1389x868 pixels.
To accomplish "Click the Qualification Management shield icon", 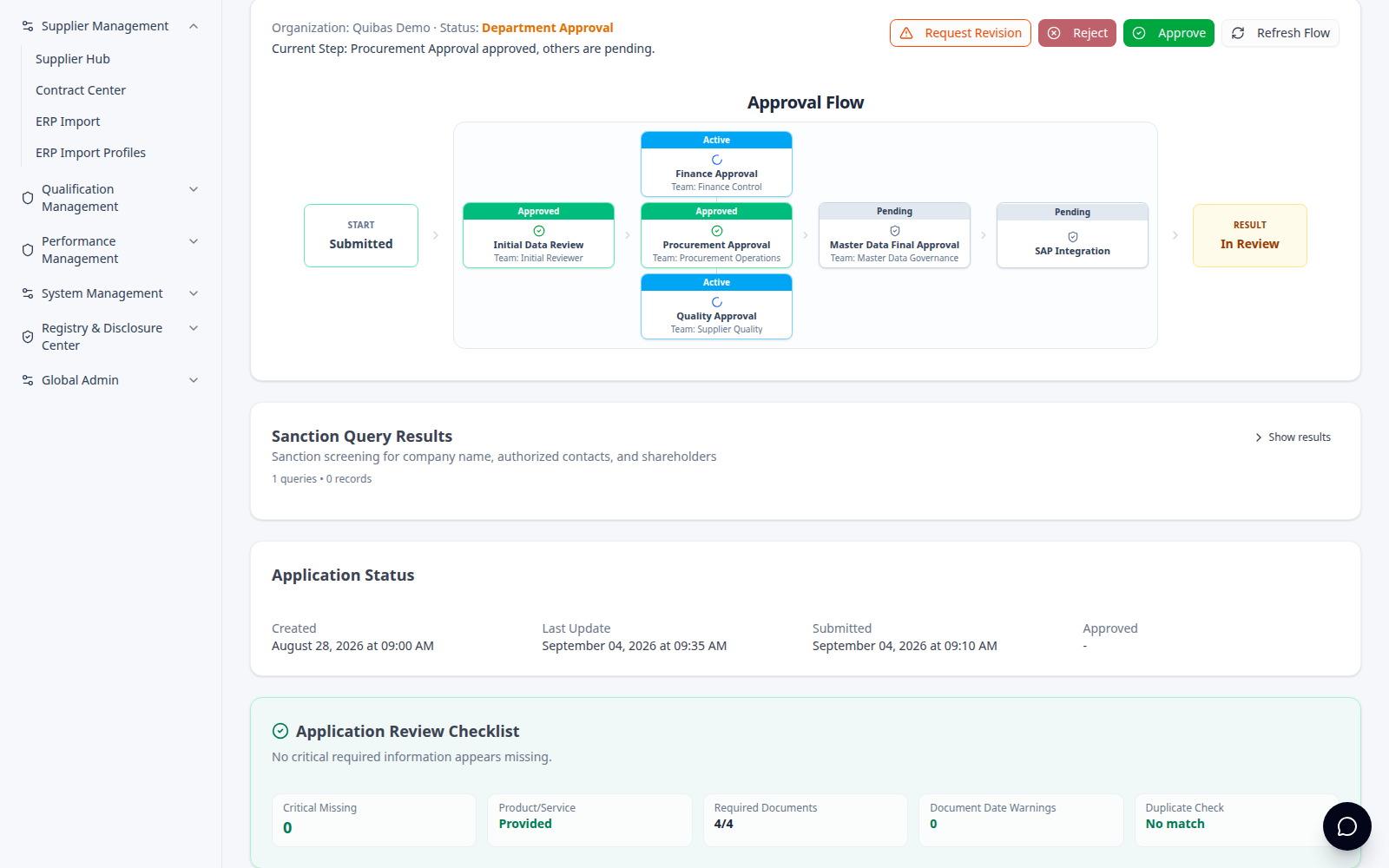I will pyautogui.click(x=28, y=198).
